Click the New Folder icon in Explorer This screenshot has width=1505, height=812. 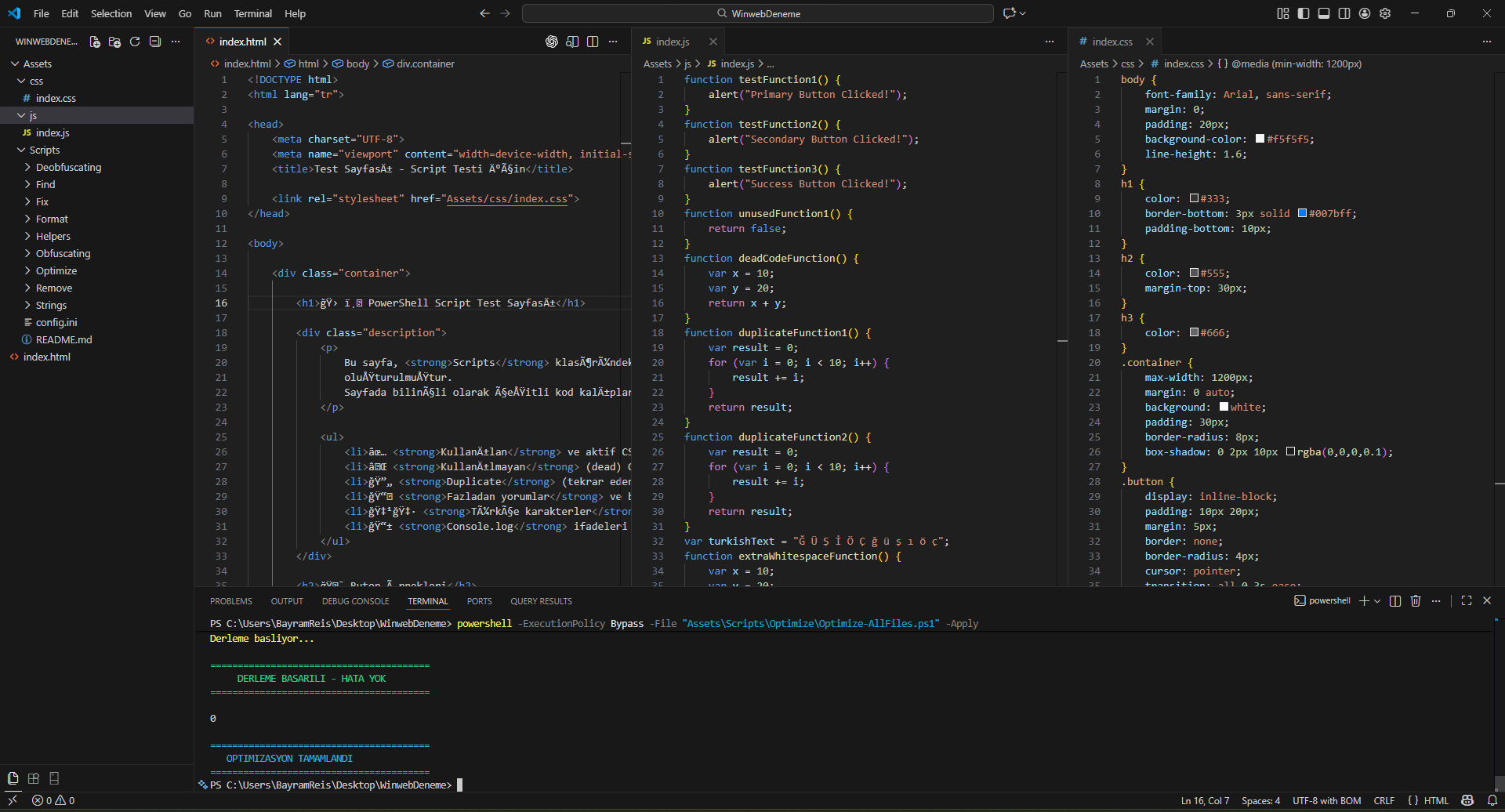(x=114, y=42)
